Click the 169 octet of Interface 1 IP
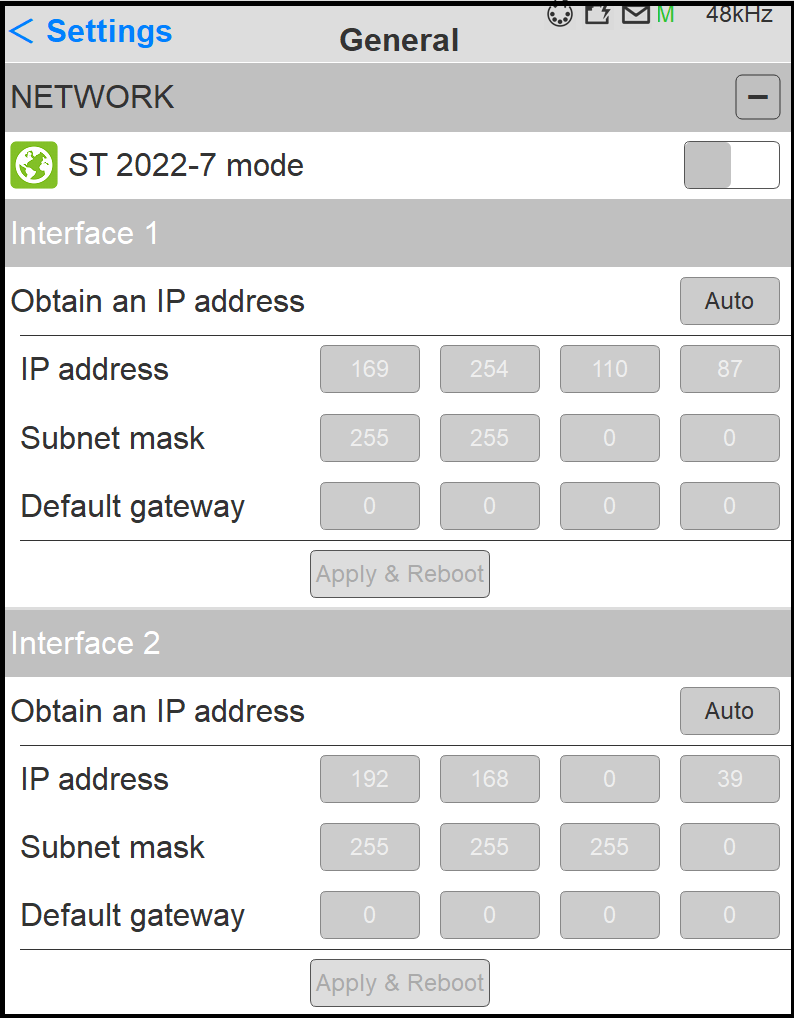Screen dimensions: 794x1018 coord(370,369)
